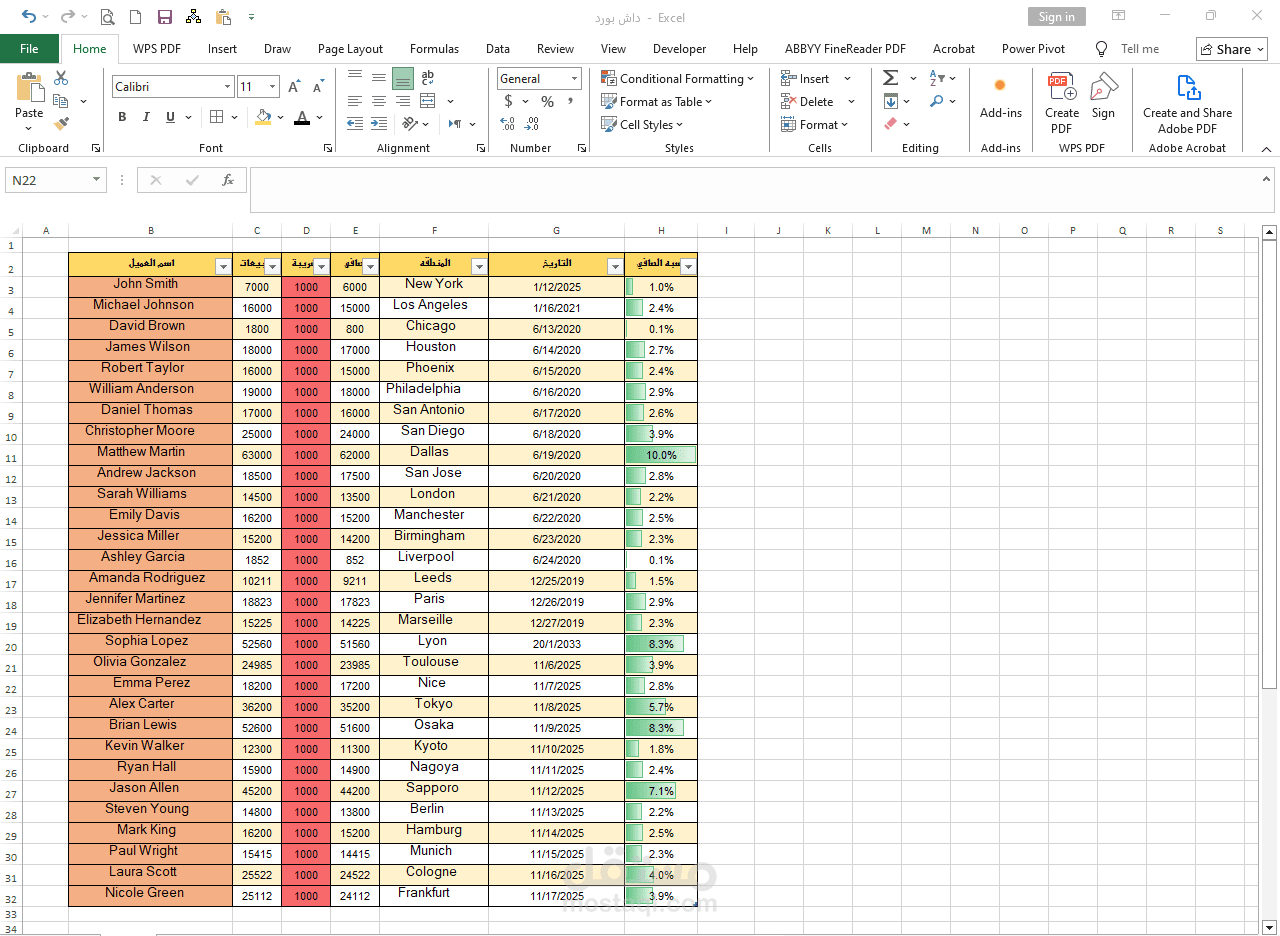The height and width of the screenshot is (936, 1280).
Task: Click the Sort & Filter icon
Action: pyautogui.click(x=935, y=78)
